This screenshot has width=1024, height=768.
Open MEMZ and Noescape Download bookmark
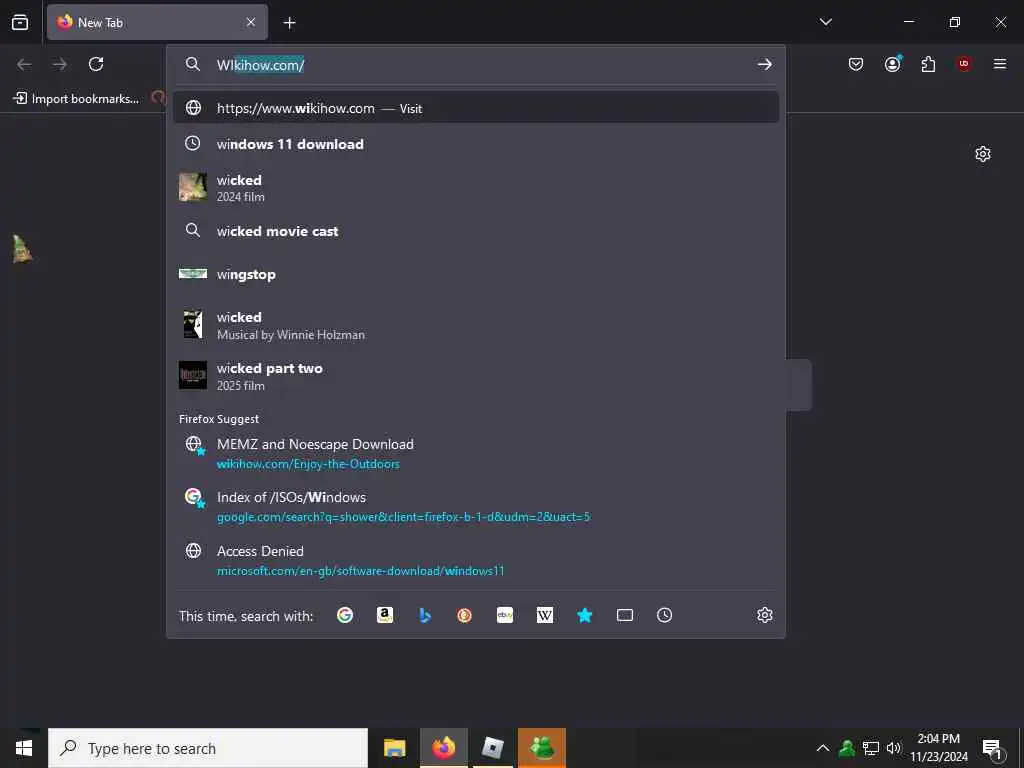coord(475,453)
